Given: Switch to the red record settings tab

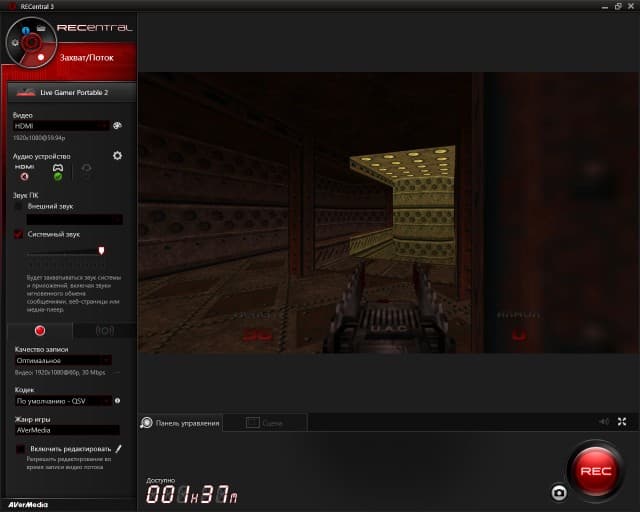Looking at the screenshot, I should tap(40, 330).
